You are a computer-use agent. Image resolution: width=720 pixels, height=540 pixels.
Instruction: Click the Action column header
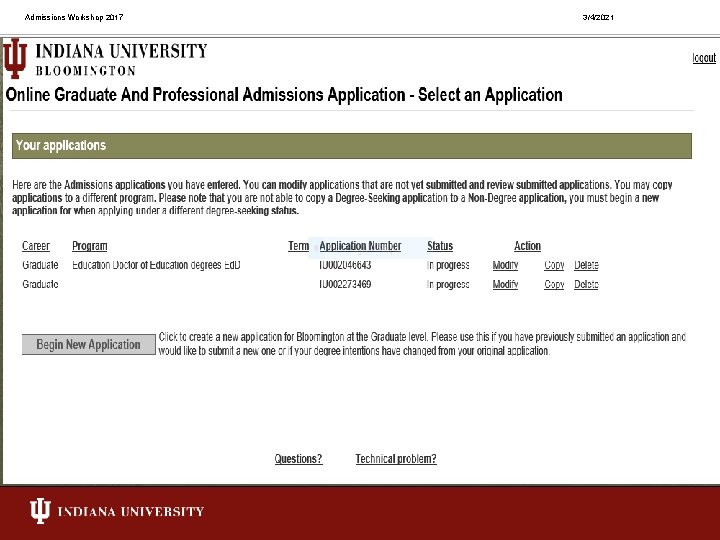(527, 246)
